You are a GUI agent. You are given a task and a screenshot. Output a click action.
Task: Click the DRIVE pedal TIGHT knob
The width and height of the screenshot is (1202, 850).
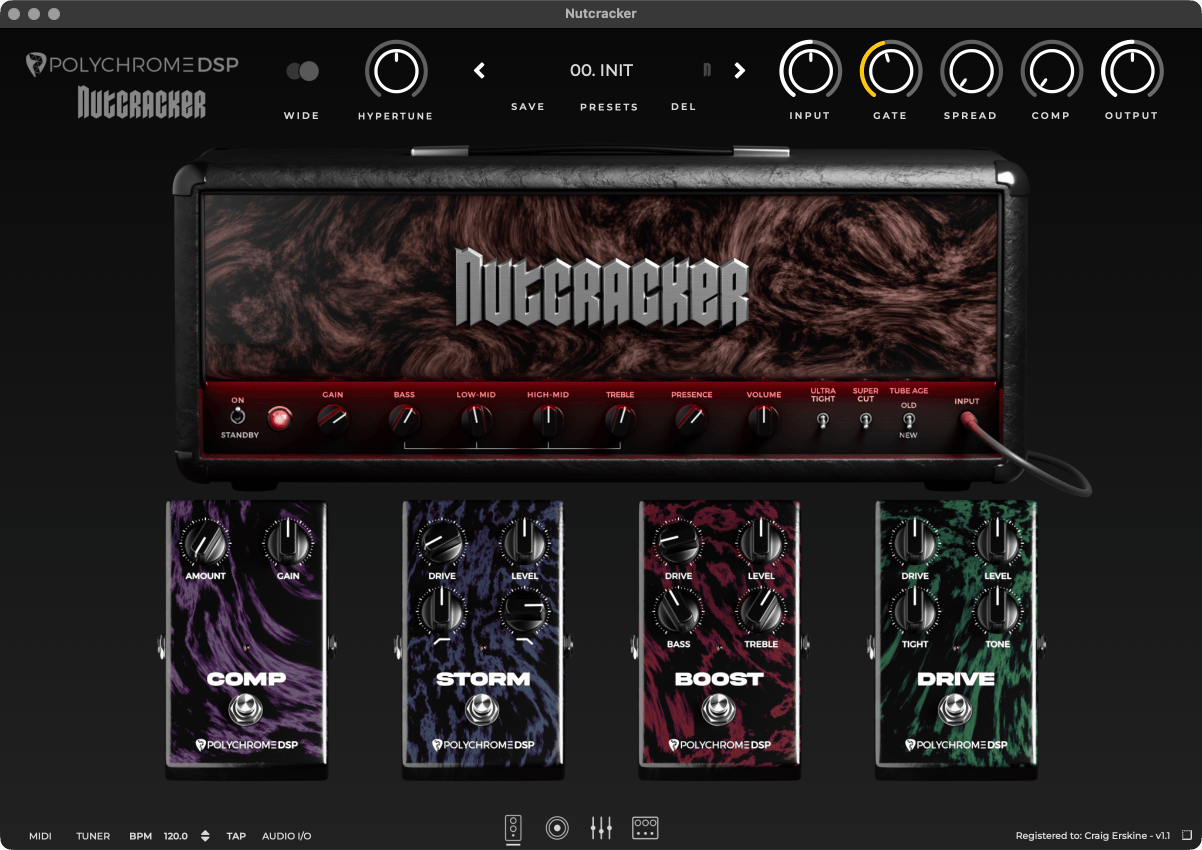pos(915,610)
